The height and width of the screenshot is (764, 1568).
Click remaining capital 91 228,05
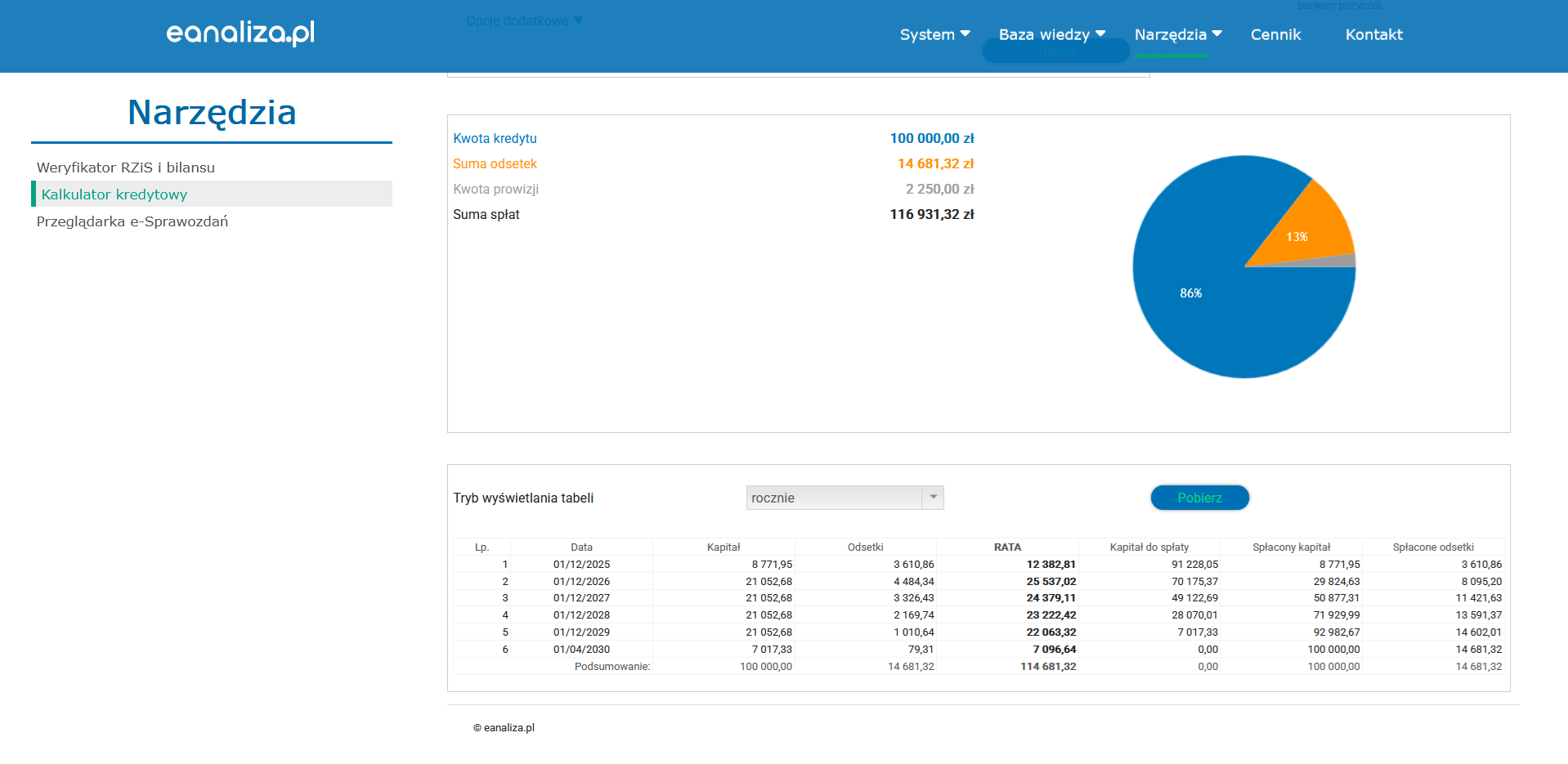click(x=1194, y=565)
